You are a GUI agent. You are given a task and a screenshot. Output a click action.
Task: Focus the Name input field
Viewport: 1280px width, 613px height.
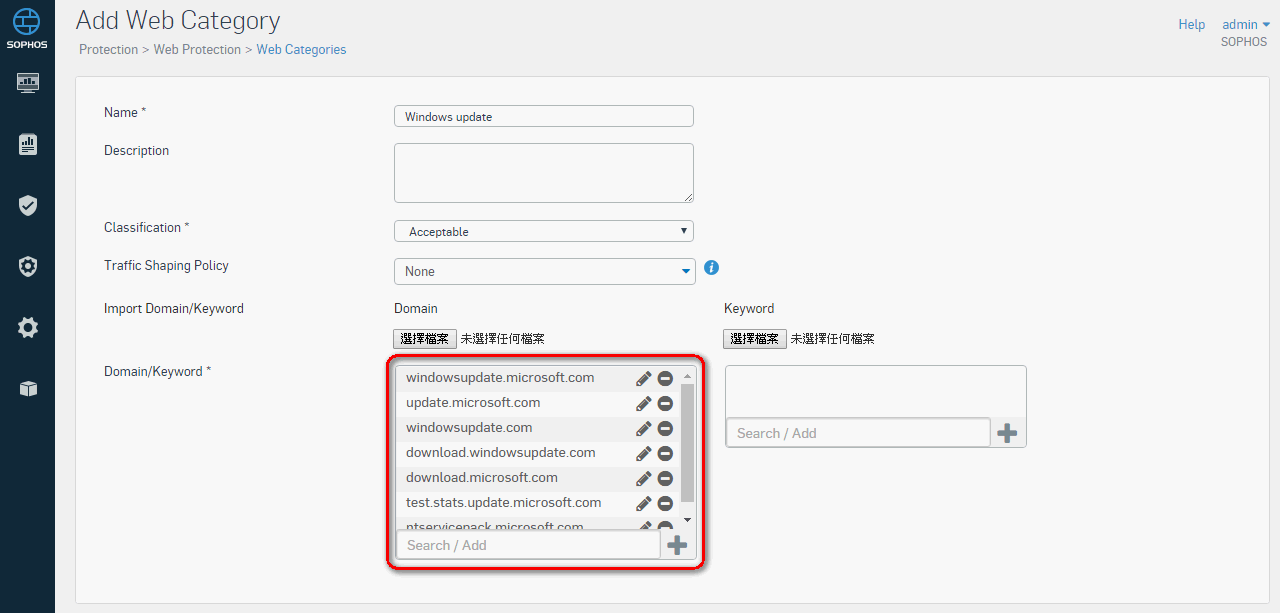pos(544,116)
